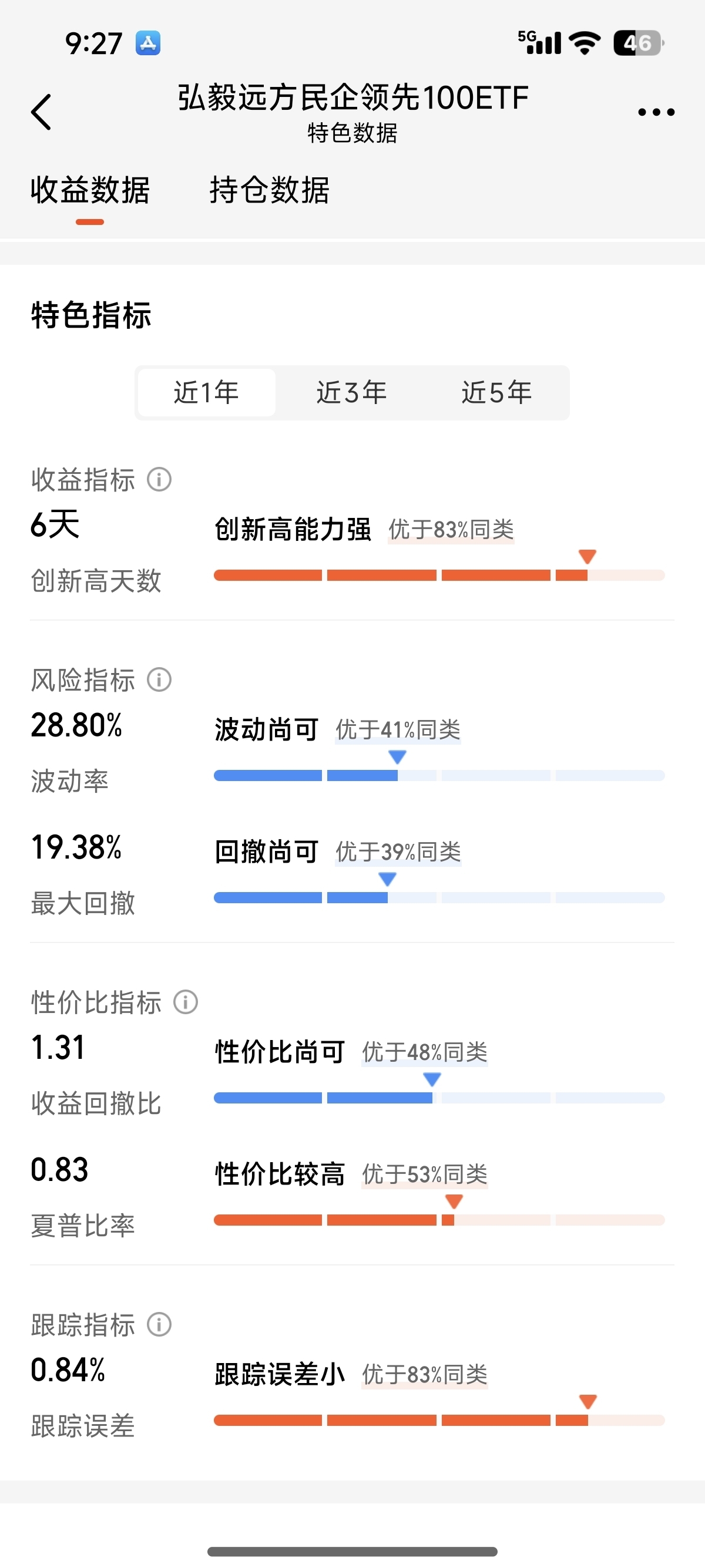The height and width of the screenshot is (1568, 705).
Task: Click the 创新高天数 orange progress bar
Action: [439, 575]
